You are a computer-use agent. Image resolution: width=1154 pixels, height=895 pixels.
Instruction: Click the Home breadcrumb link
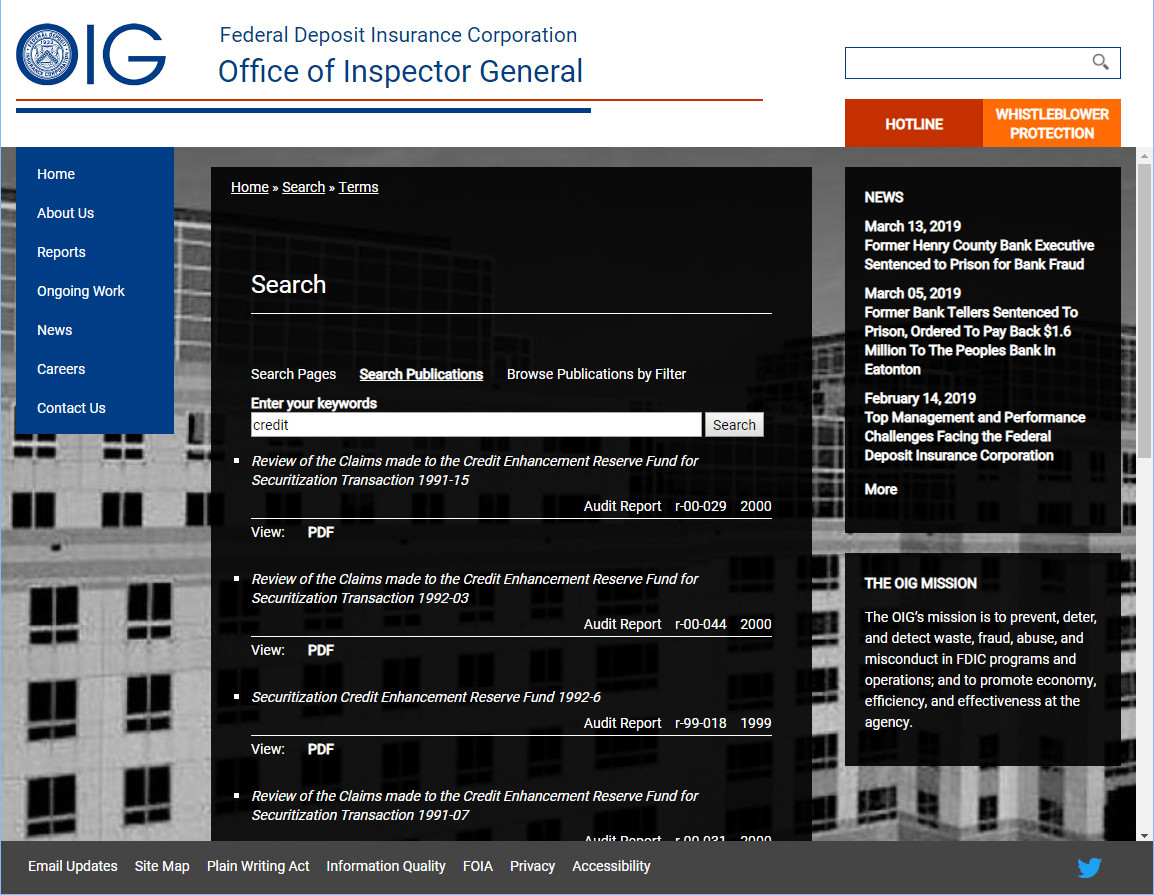pos(249,187)
